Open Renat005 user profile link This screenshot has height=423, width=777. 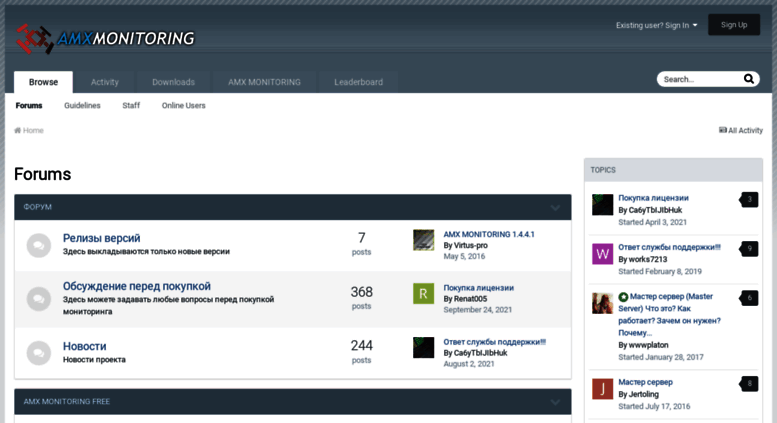coord(470,299)
